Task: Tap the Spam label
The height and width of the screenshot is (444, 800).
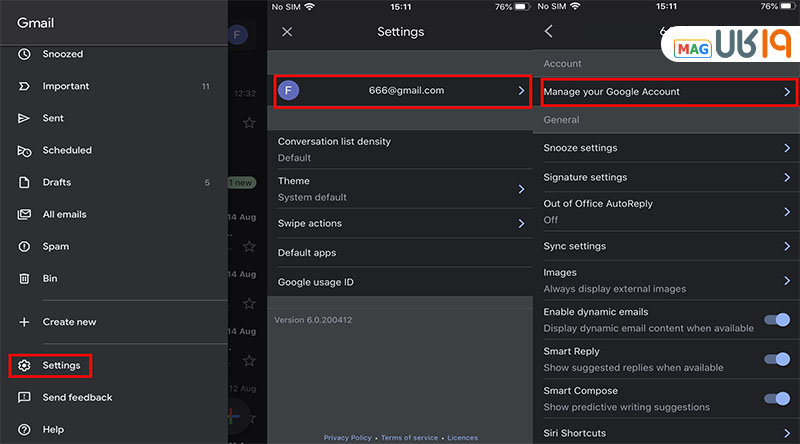Action: click(56, 246)
